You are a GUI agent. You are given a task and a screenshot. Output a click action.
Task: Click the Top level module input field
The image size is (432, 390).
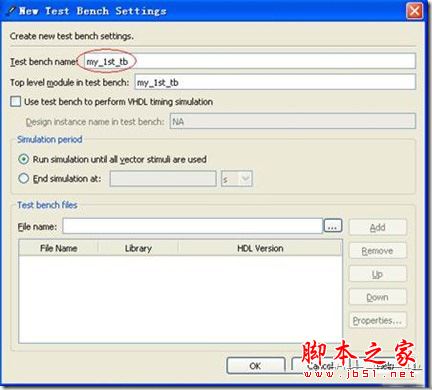[x=275, y=82]
